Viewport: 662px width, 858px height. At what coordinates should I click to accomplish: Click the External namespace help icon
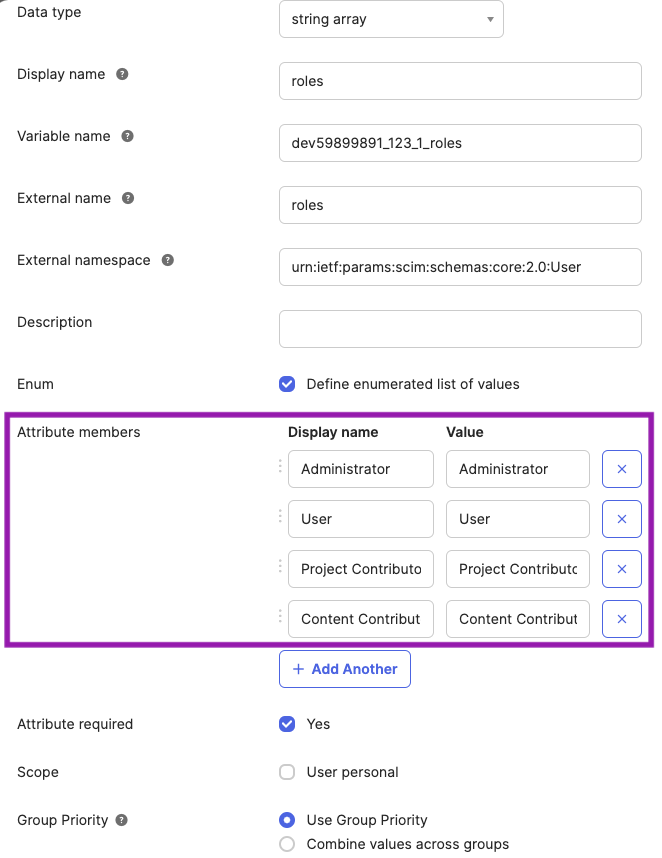(x=168, y=260)
